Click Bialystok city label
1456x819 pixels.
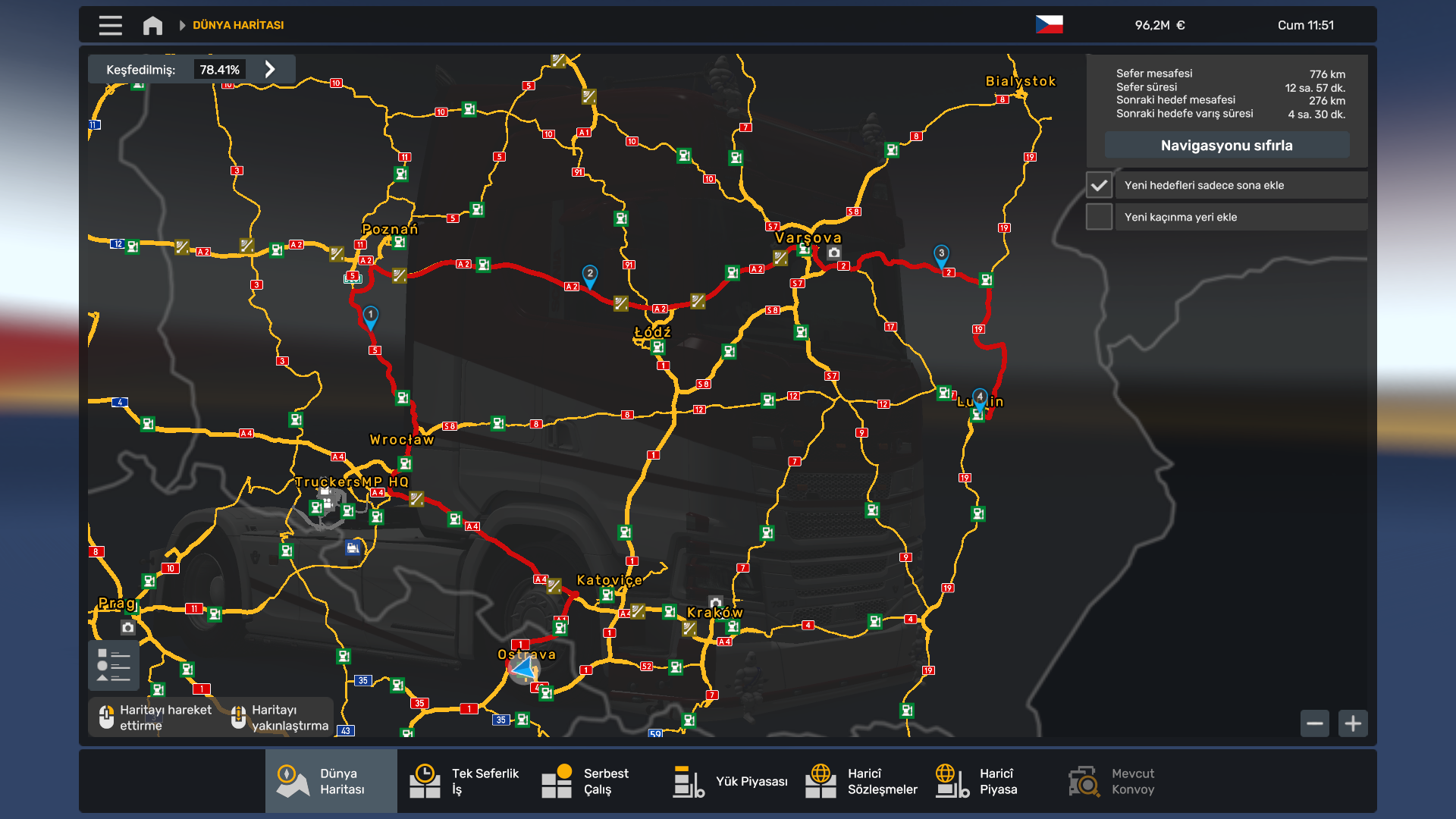coord(1021,80)
